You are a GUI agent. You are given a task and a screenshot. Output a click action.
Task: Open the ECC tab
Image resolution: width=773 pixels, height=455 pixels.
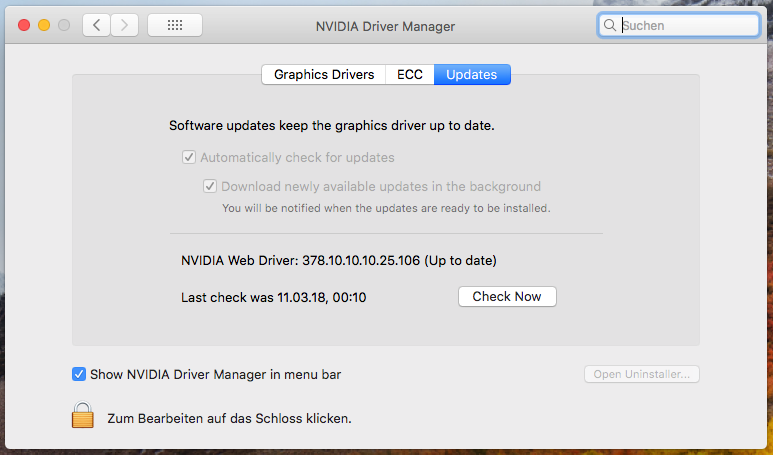(410, 74)
